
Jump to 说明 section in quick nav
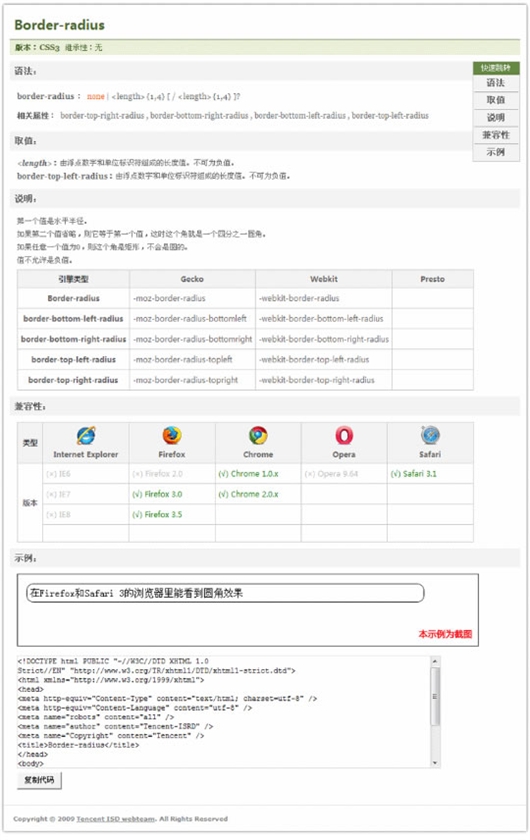pos(496,117)
